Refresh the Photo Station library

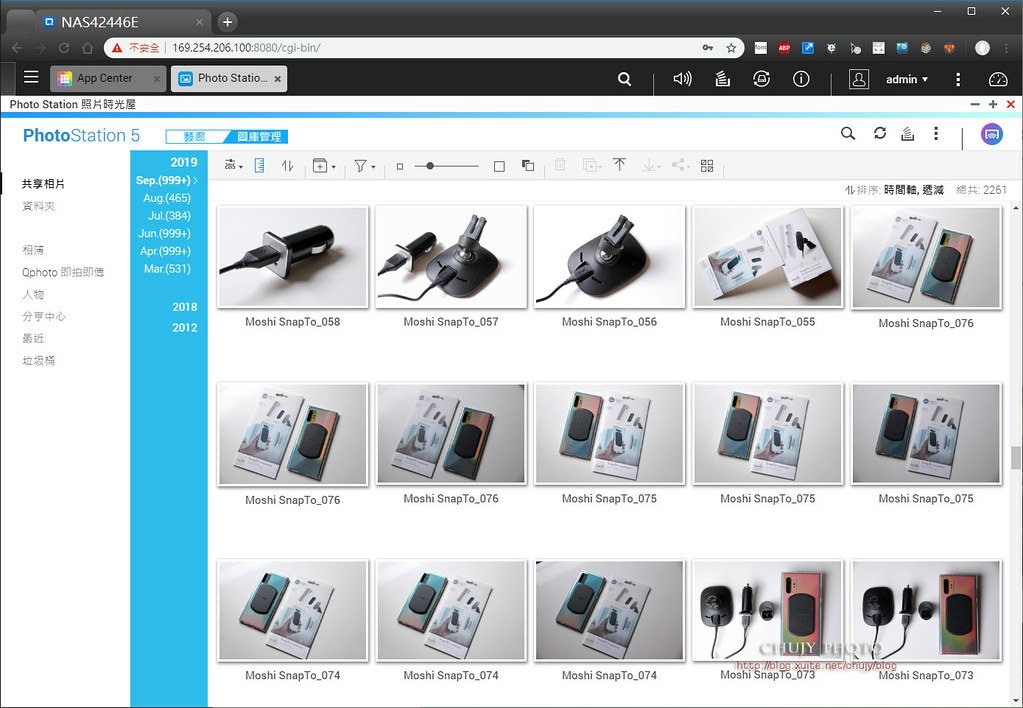(880, 133)
